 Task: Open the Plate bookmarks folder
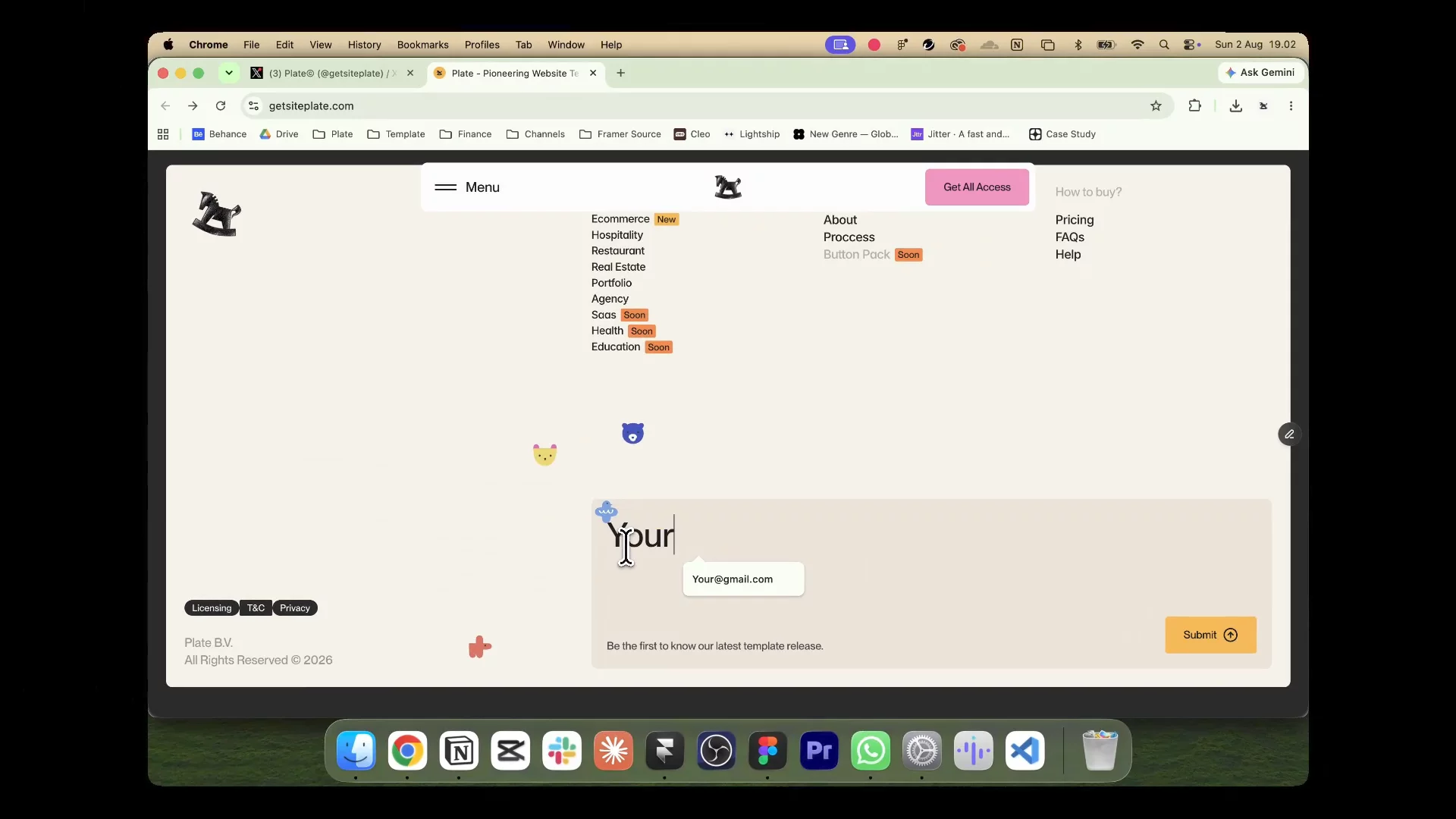[x=333, y=134]
